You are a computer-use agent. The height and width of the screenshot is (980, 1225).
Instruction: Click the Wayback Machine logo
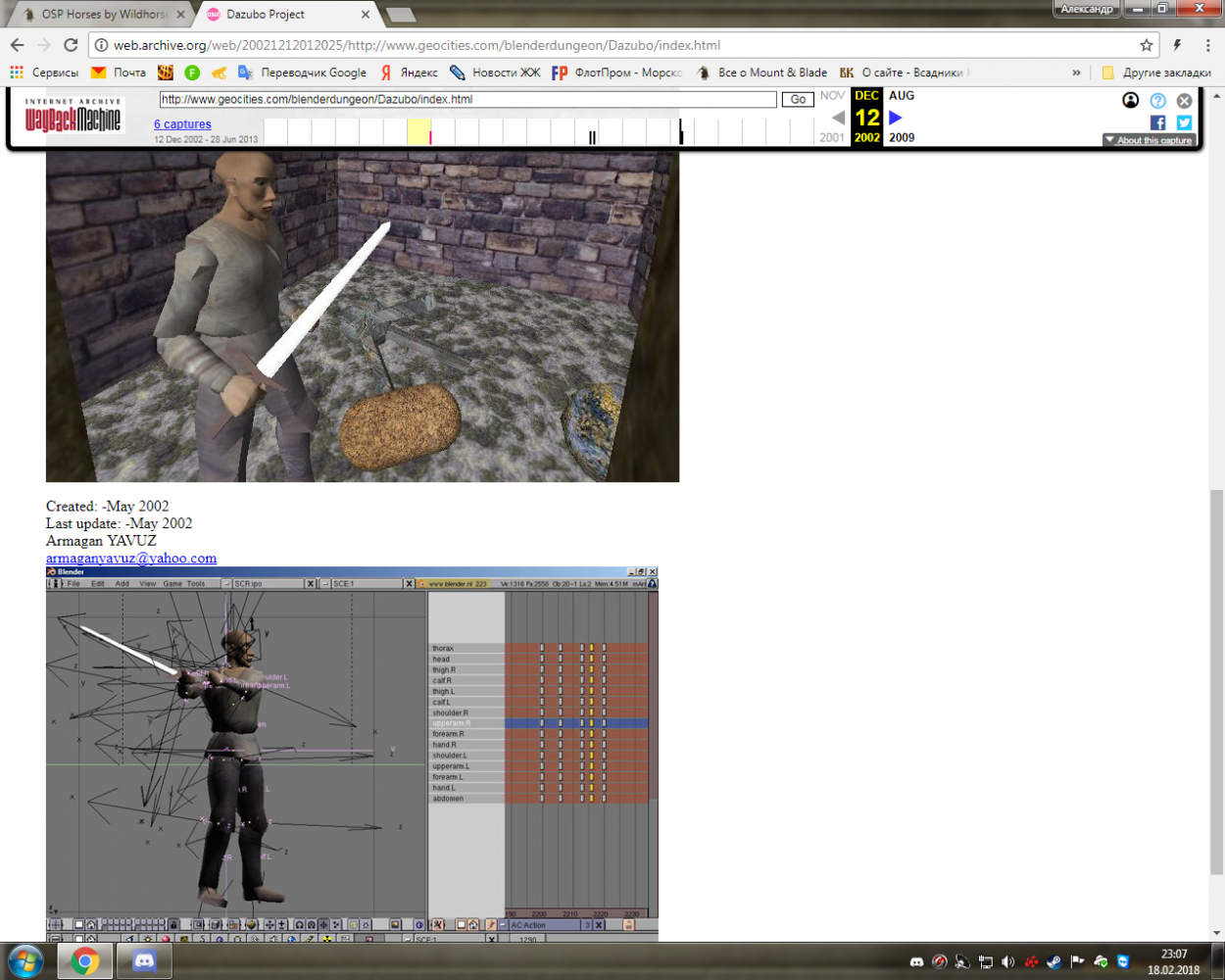coord(73,117)
